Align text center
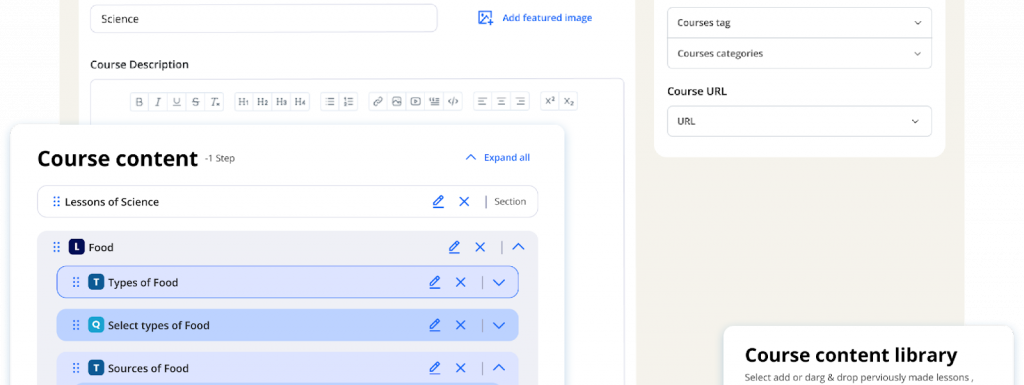The height and width of the screenshot is (385, 1024). click(x=502, y=102)
